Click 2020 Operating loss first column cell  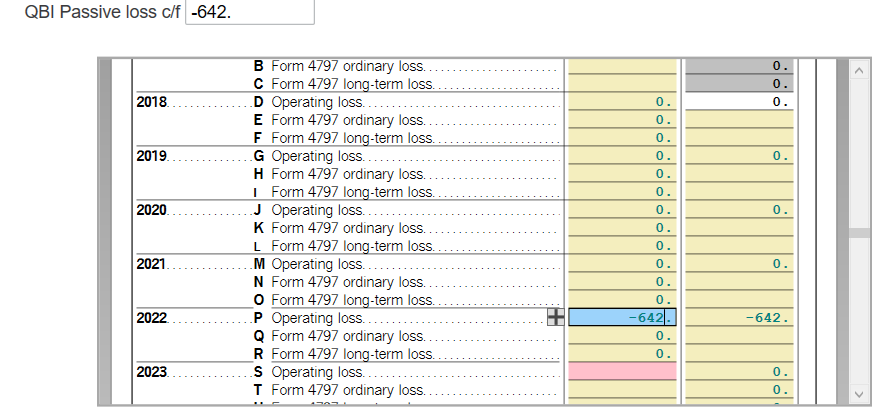(x=622, y=210)
